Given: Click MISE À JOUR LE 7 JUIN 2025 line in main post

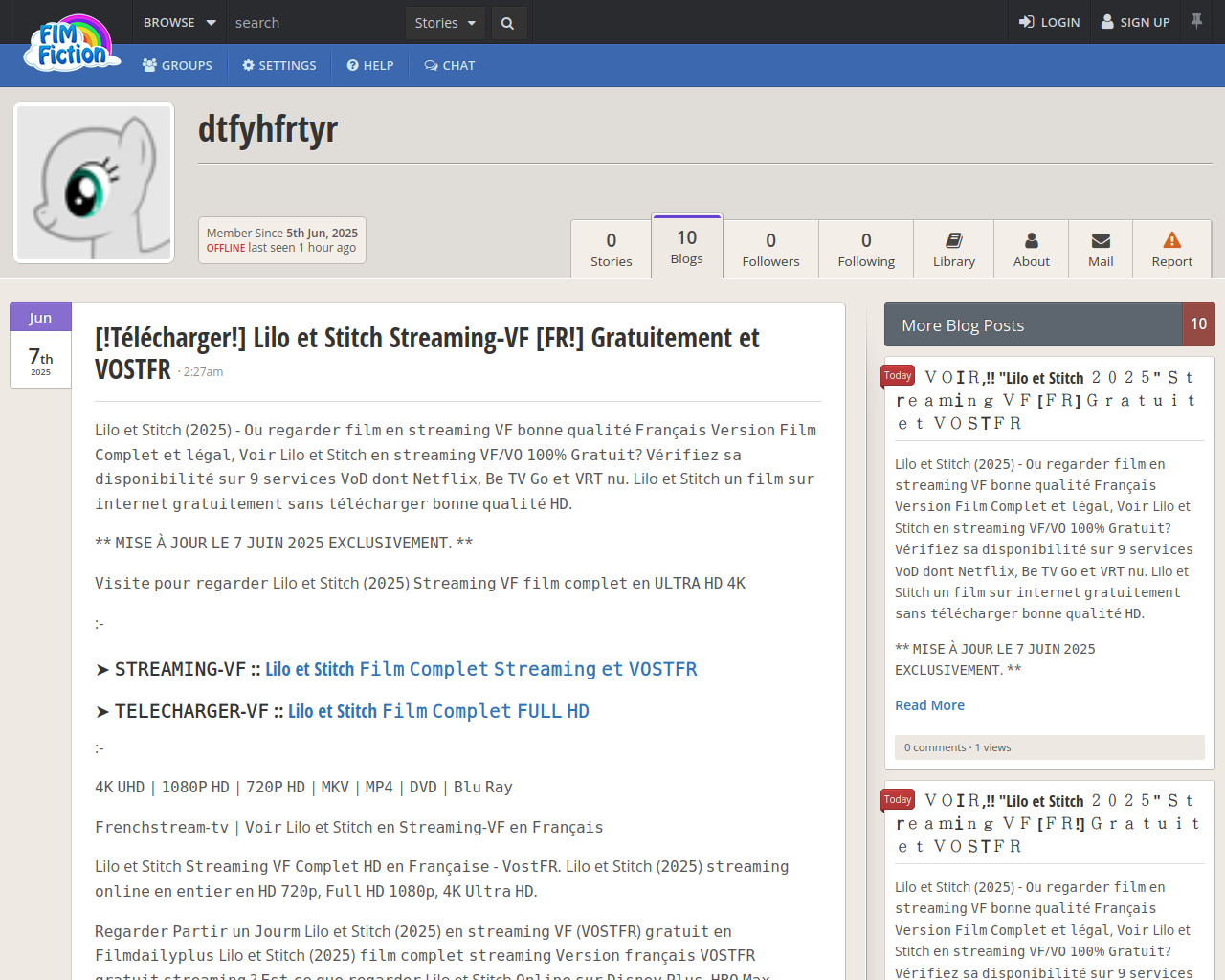Looking at the screenshot, I should pyautogui.click(x=284, y=543).
